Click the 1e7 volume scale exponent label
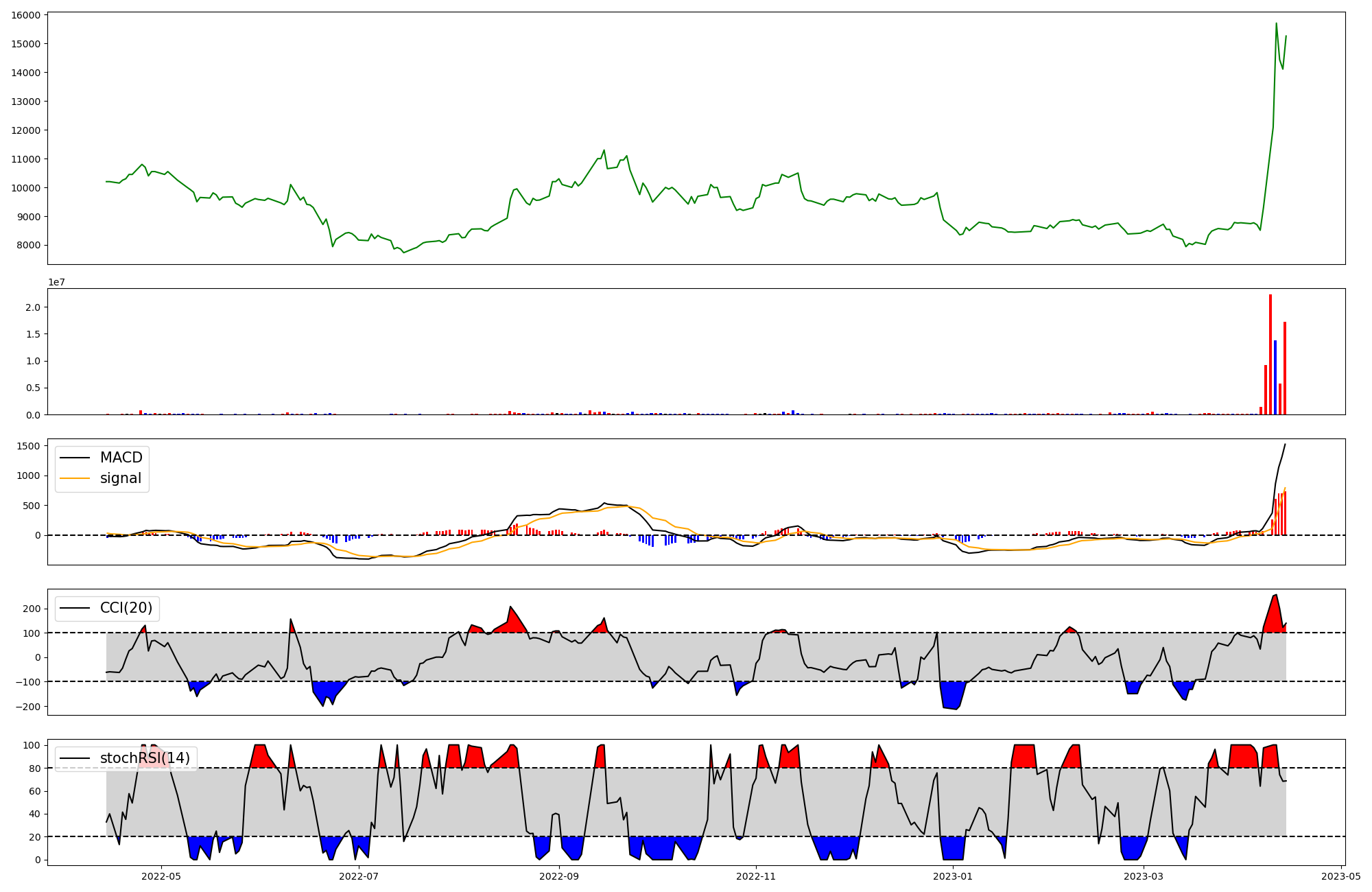 click(x=56, y=282)
